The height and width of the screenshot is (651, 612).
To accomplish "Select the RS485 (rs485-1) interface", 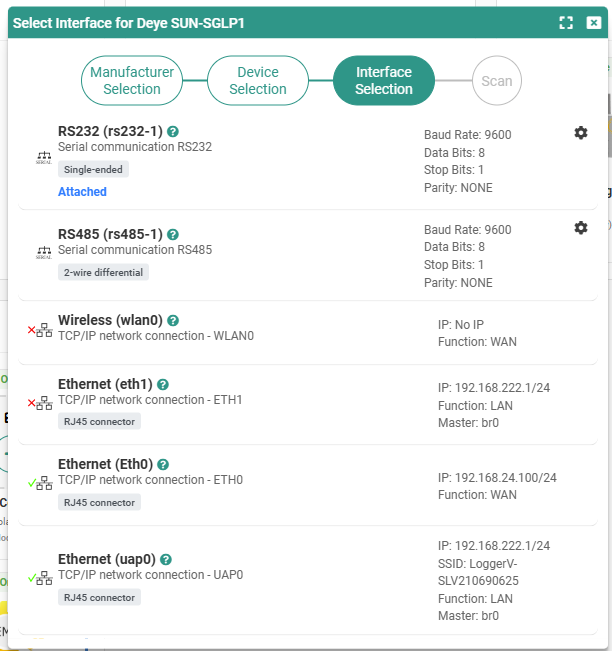I will (x=308, y=256).
